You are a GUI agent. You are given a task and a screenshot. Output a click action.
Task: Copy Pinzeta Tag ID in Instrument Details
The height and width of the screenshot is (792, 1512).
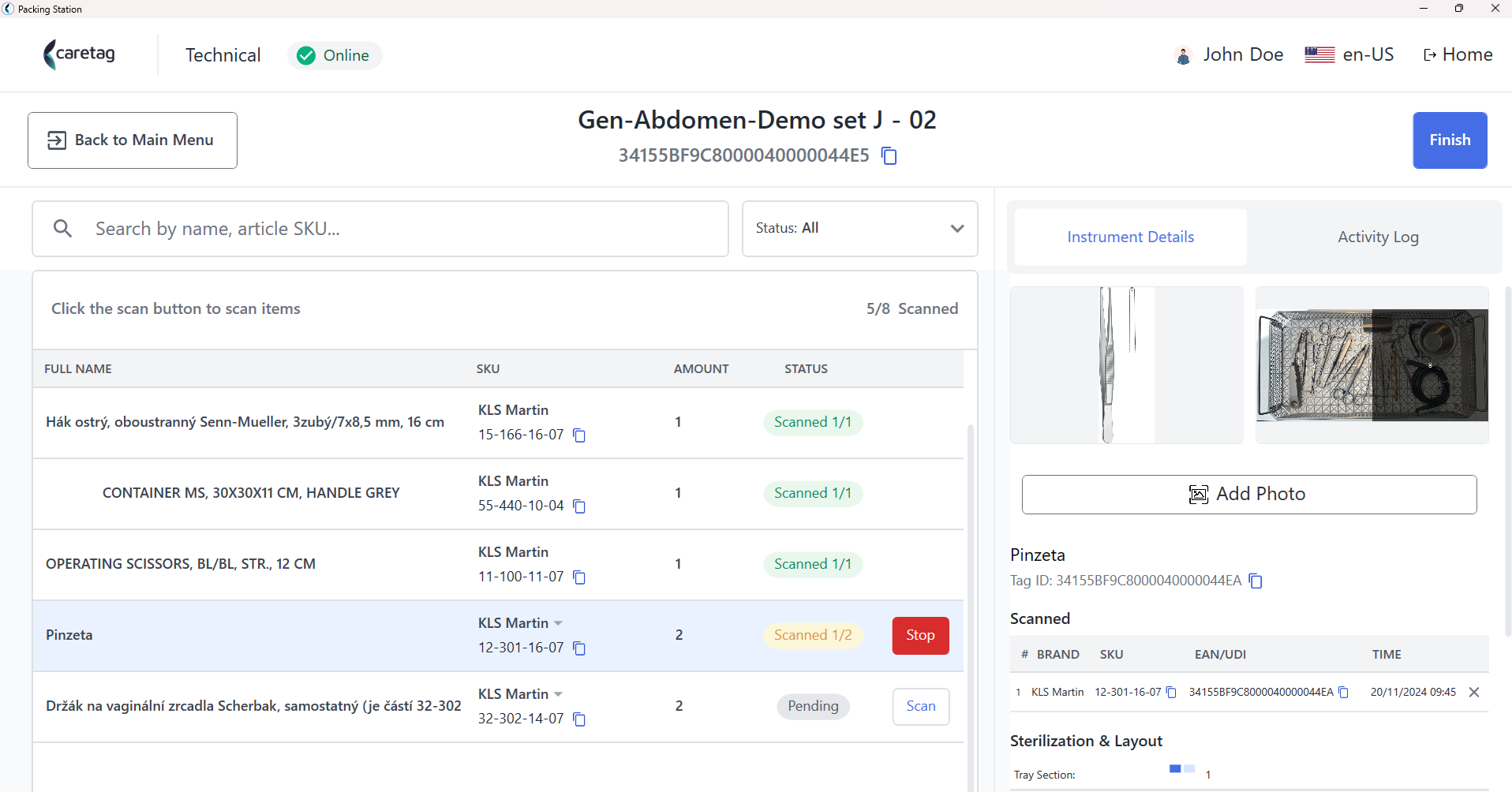point(1256,581)
